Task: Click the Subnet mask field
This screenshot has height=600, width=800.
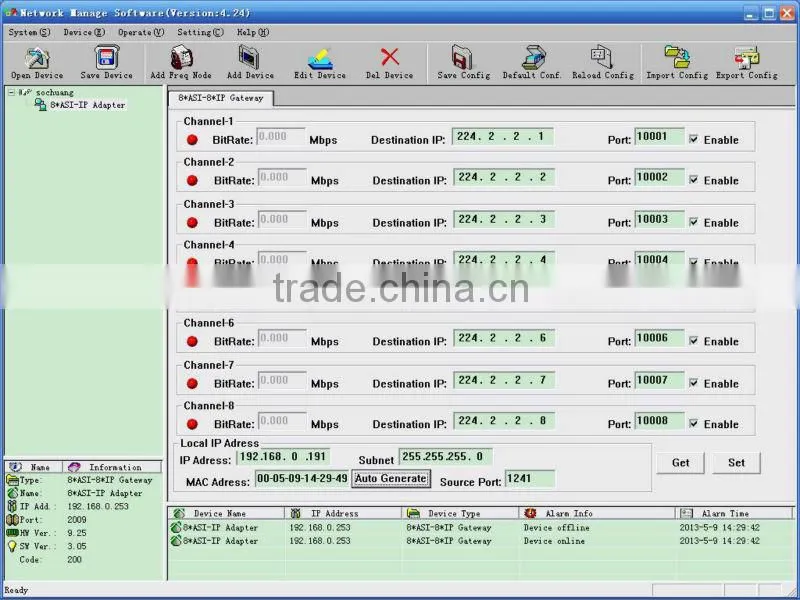Action: pos(445,457)
